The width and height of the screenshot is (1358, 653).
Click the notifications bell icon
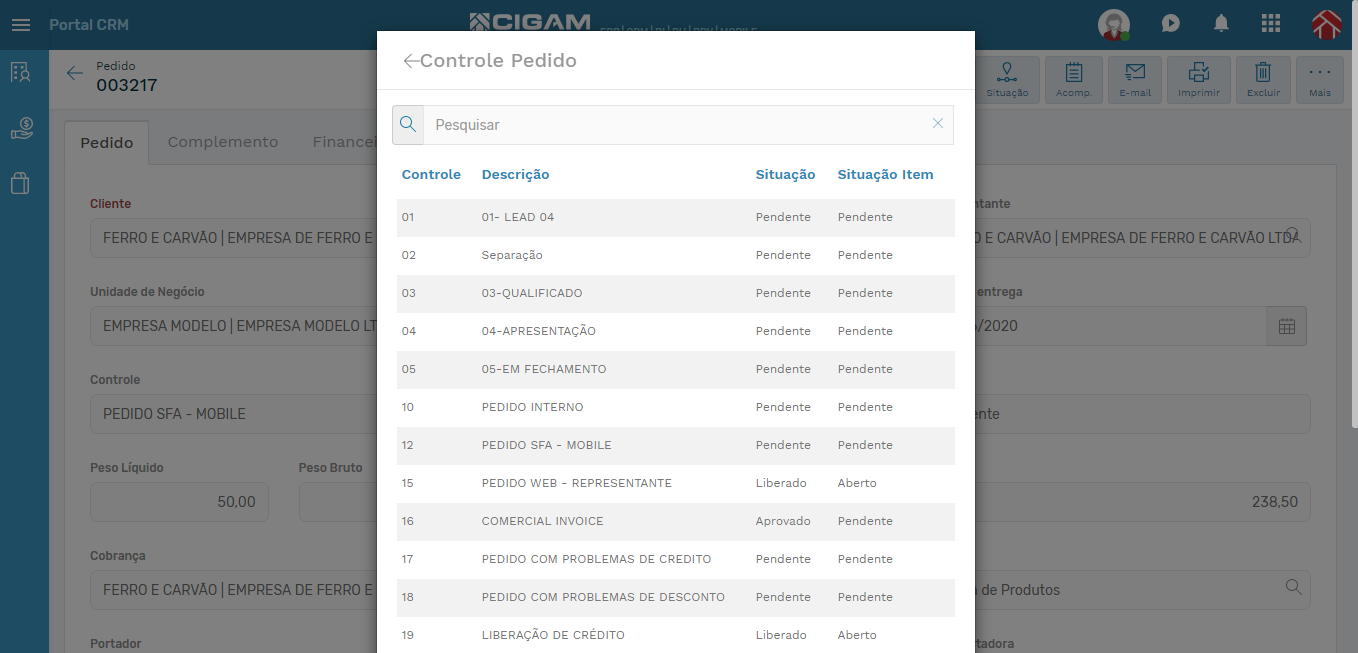(x=1221, y=24)
